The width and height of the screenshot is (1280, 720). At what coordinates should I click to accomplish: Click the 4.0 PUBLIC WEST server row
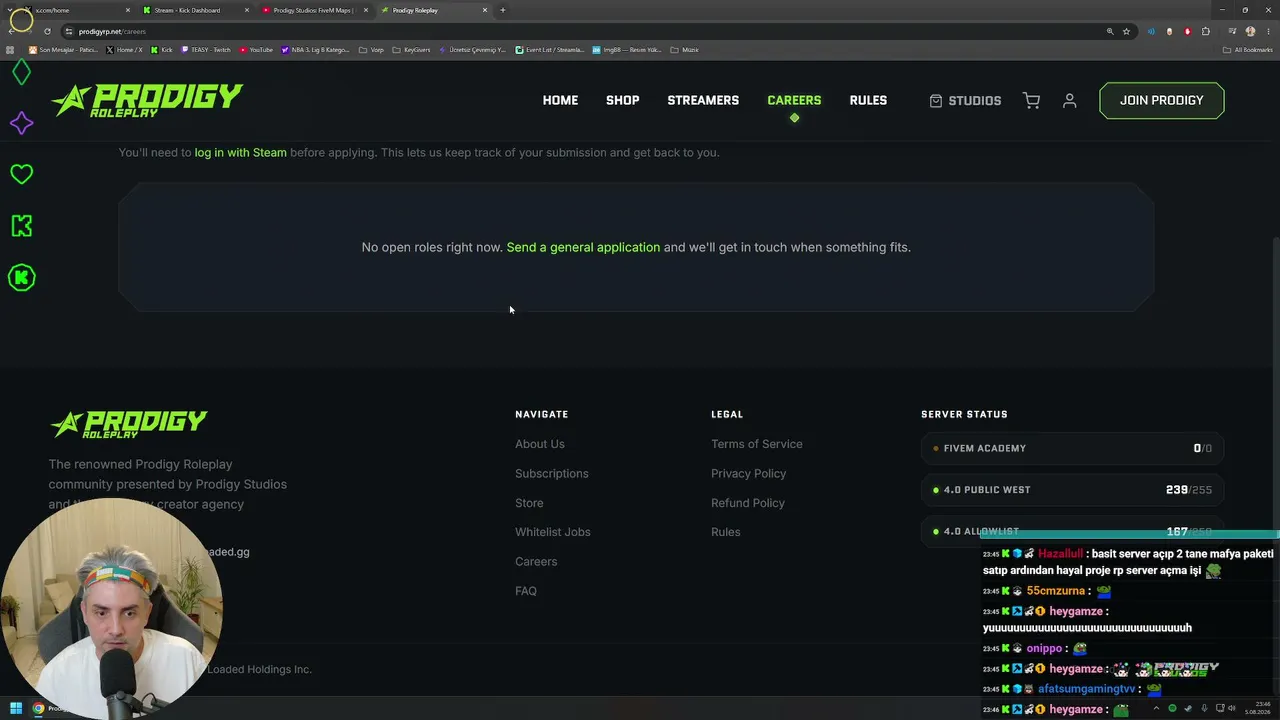point(1072,490)
